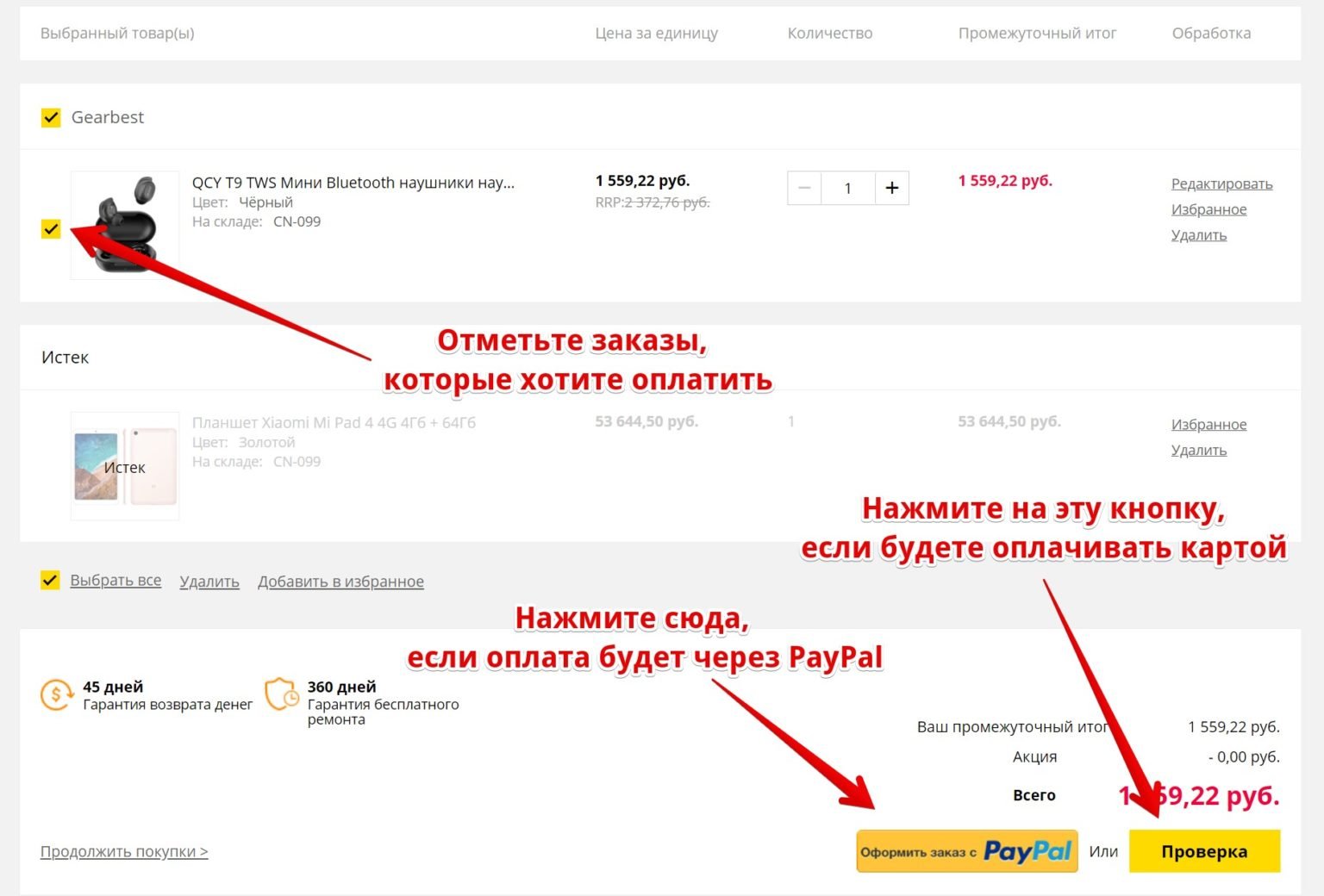Click 'Удалить' for the Xiaomi Mi Pad 4

[1198, 450]
